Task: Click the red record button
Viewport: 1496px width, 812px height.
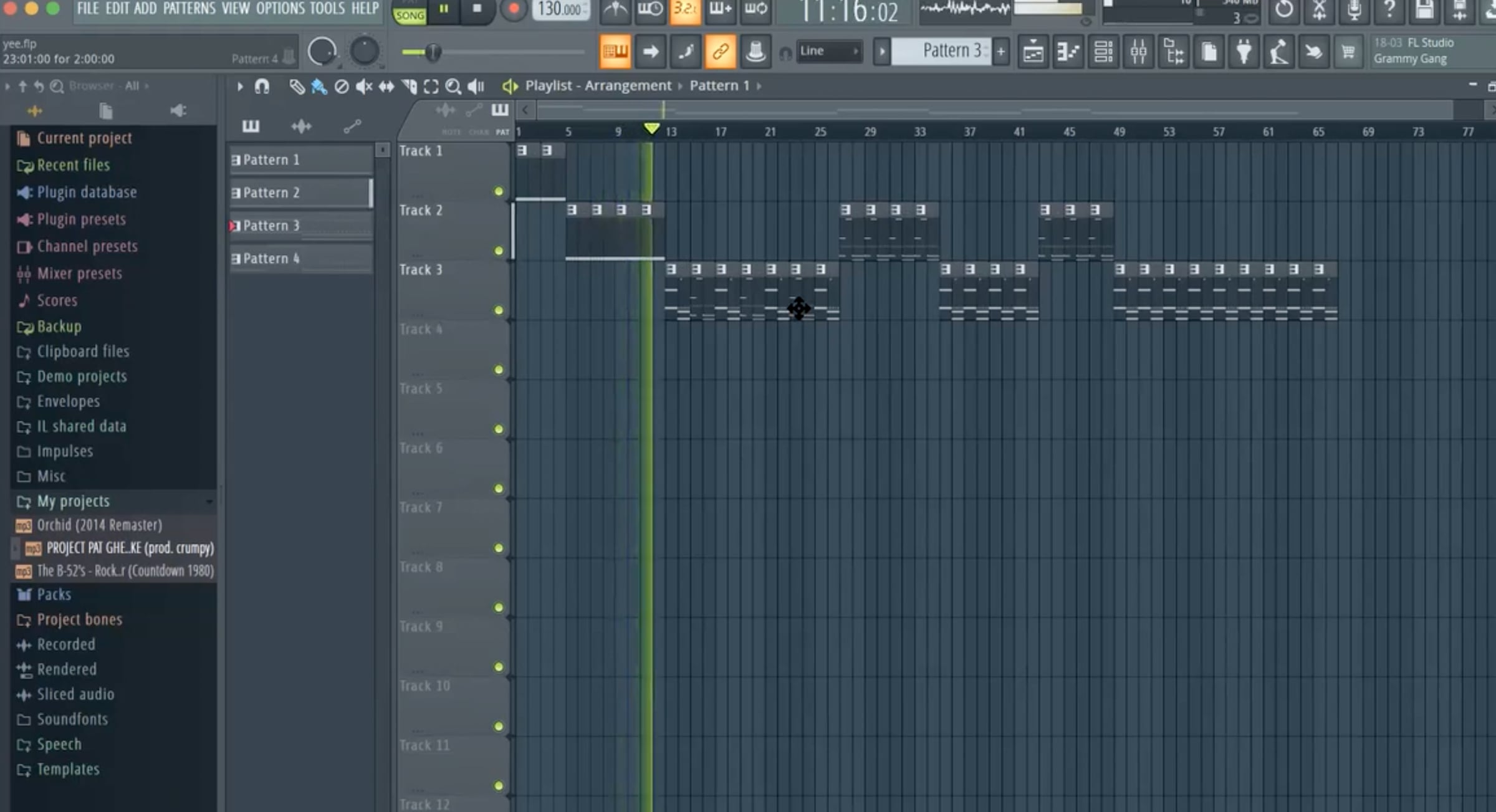Action: (x=513, y=10)
